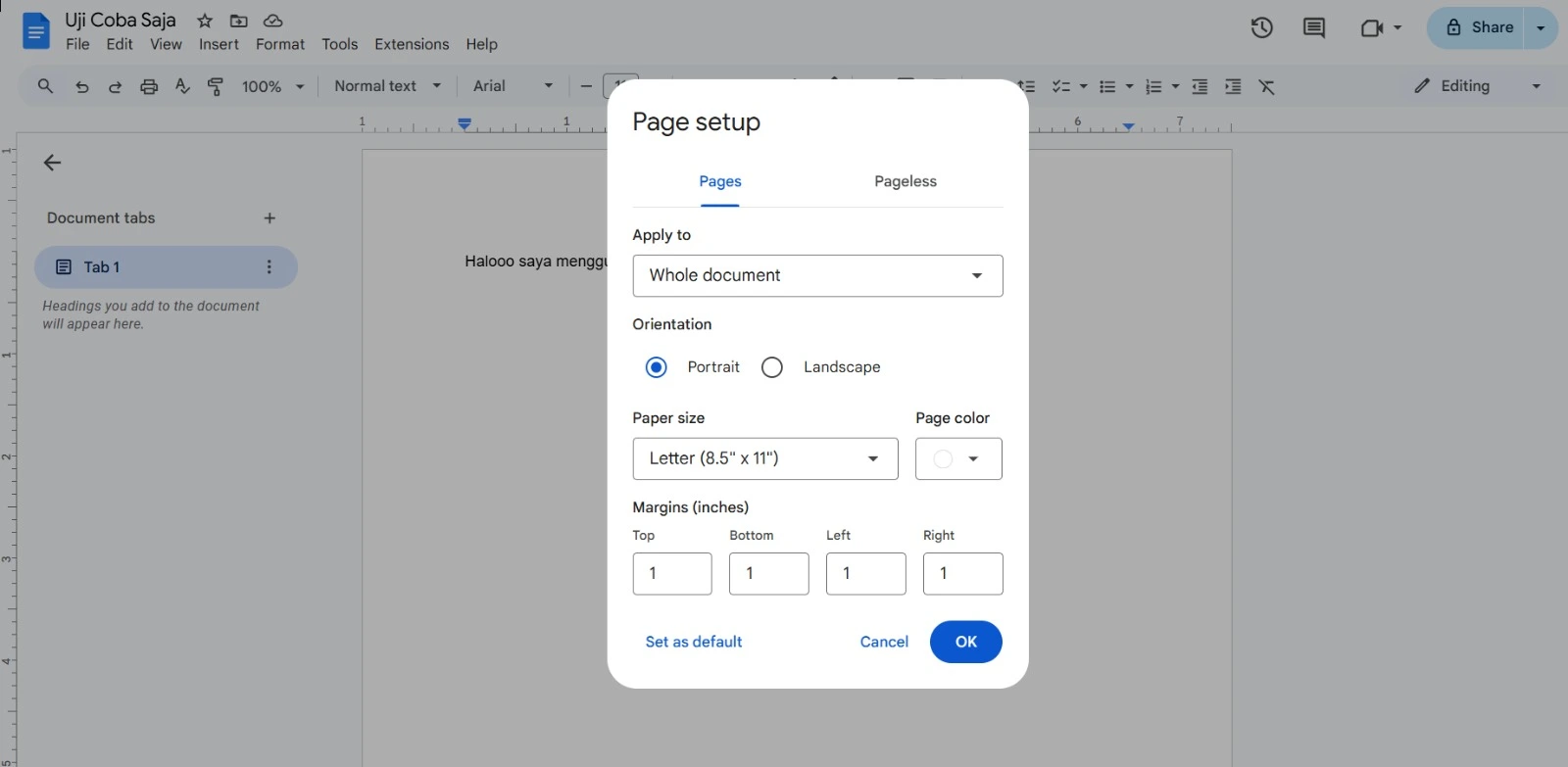
Task: Switch to the Pageless tab
Action: click(x=905, y=181)
